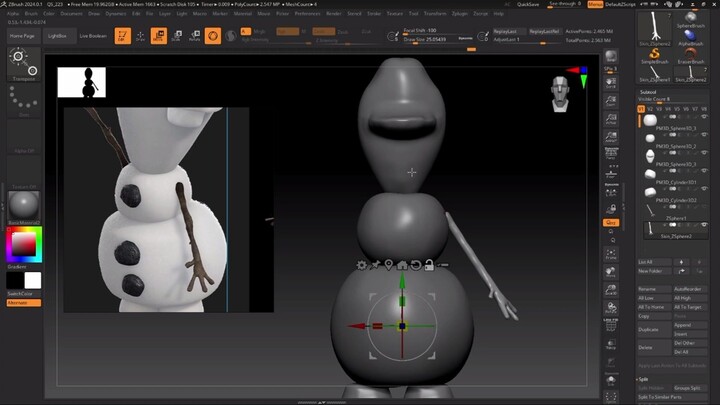Image resolution: width=720 pixels, height=405 pixels.
Task: Pick the SimpleBrush tool icon
Action: click(x=655, y=56)
